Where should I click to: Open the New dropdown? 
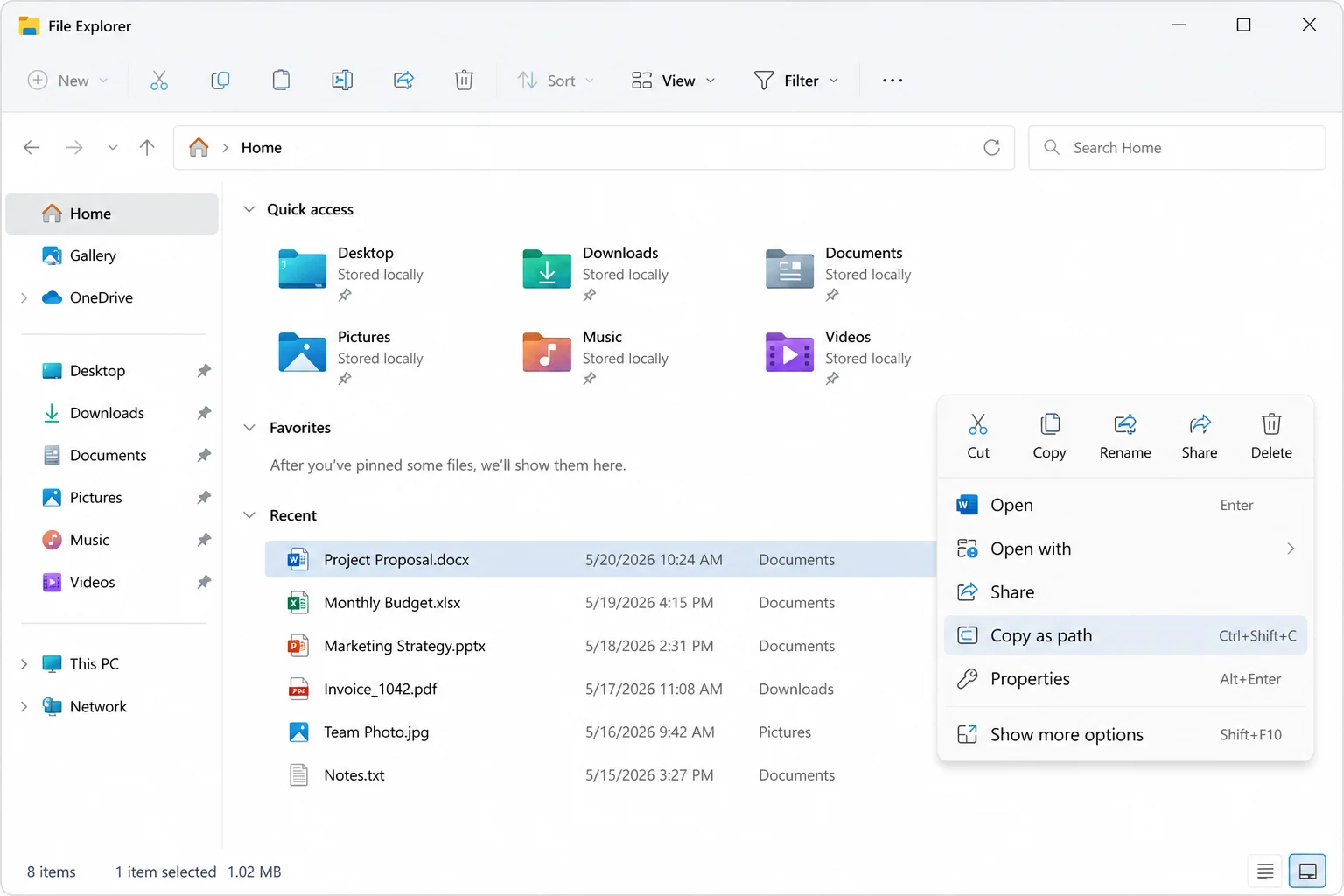[68, 80]
